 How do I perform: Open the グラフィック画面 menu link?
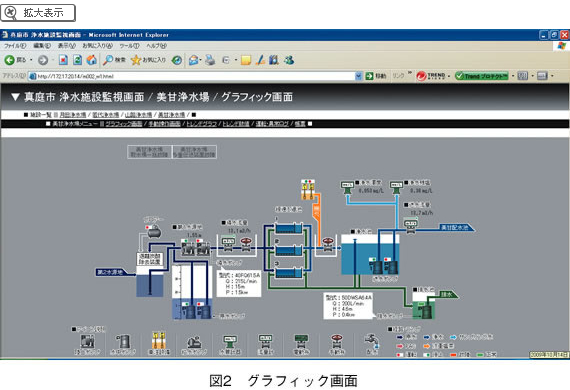(124, 124)
